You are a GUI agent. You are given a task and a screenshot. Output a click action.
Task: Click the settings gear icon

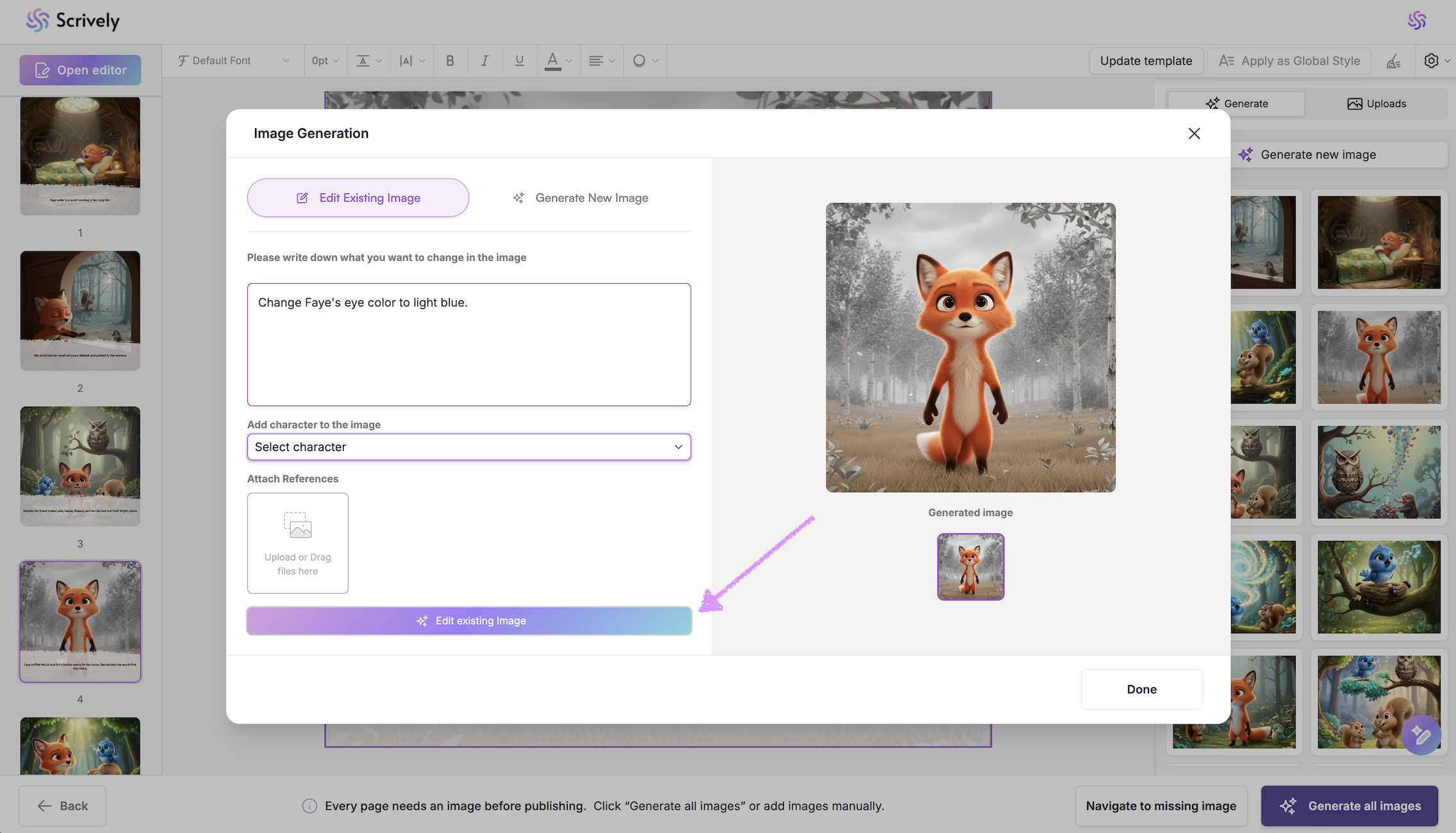(1431, 61)
